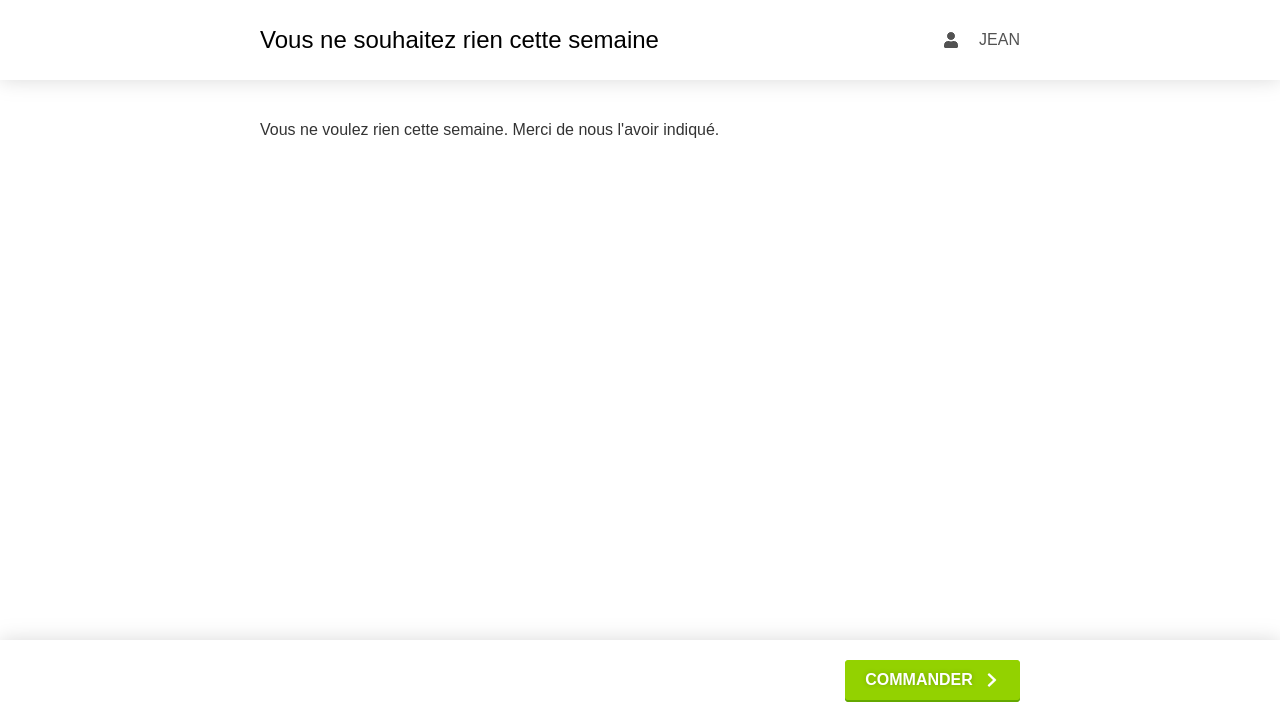This screenshot has height=720, width=1280.
Task: Open profile via the account icon
Action: (x=951, y=40)
